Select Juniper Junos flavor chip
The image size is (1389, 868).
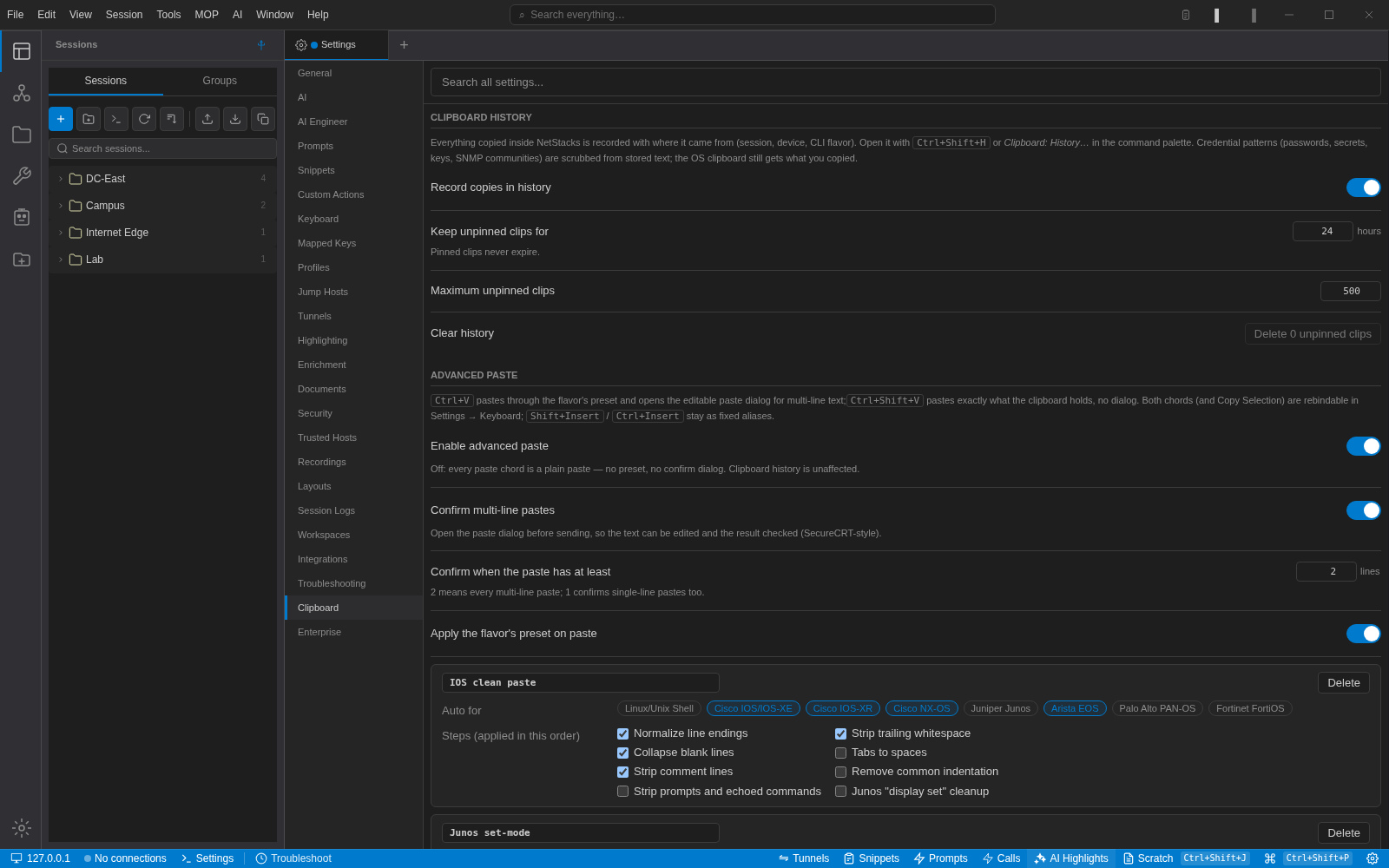pos(1000,708)
